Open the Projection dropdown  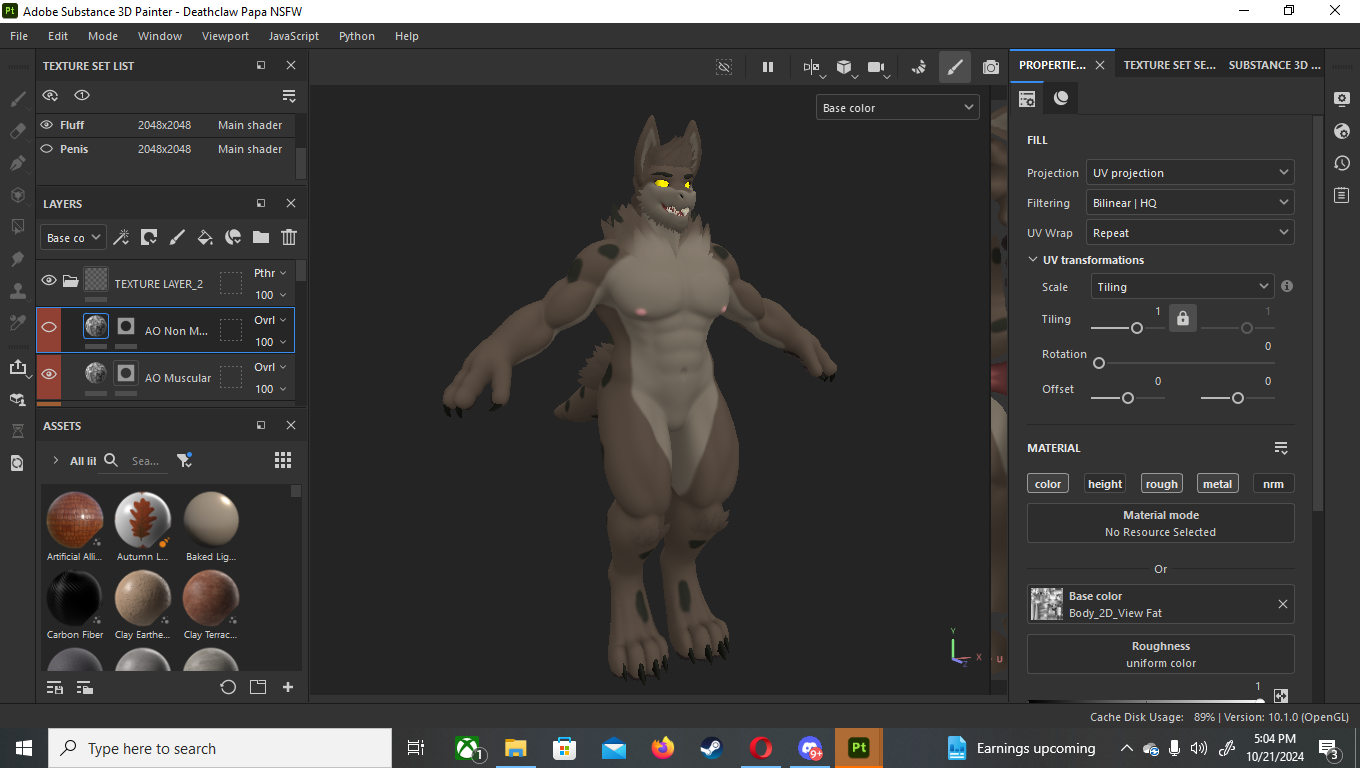tap(1190, 173)
